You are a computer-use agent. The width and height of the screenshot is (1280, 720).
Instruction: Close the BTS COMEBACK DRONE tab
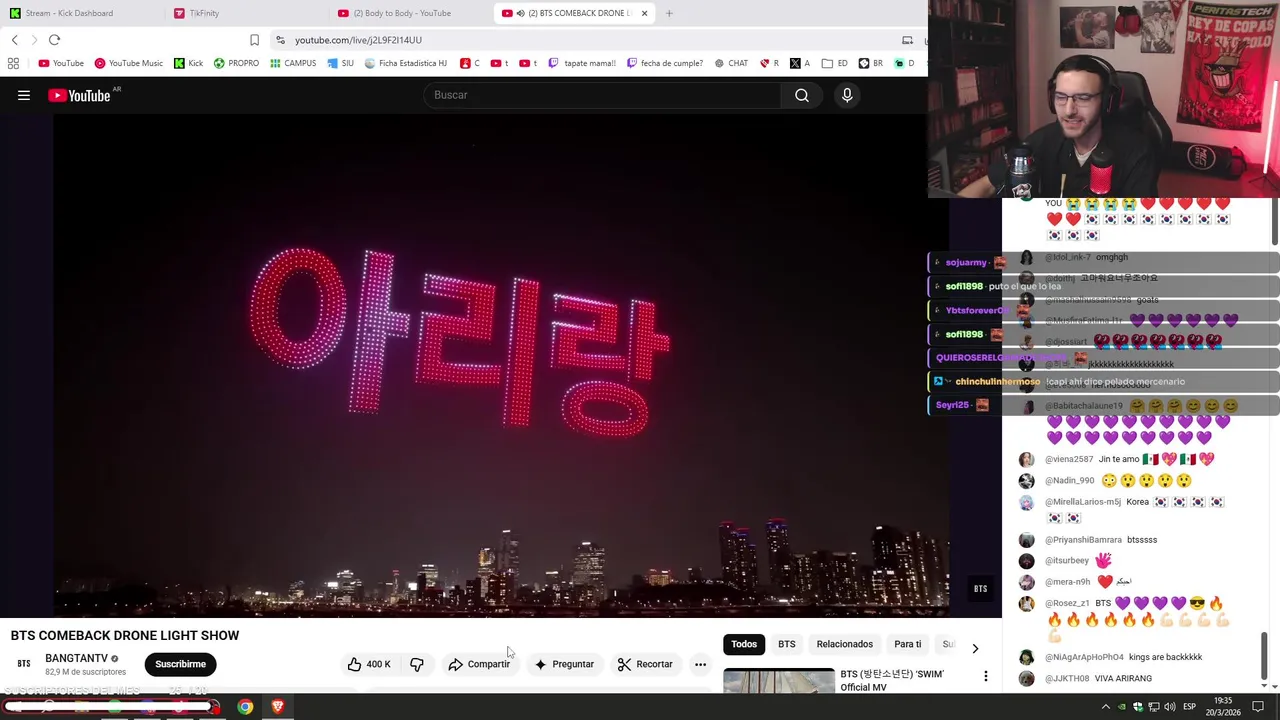[x=644, y=13]
